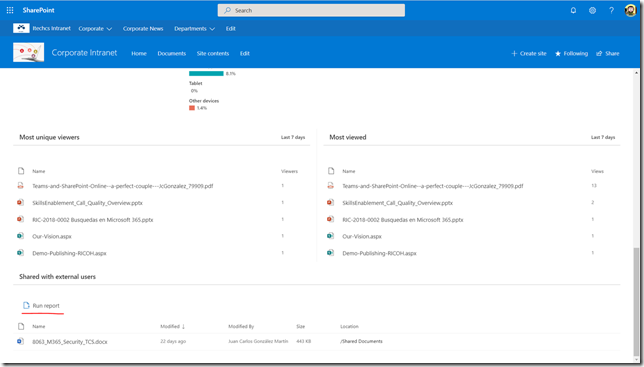
Task: Click Edit in the hub navigation bar
Action: coord(230,29)
